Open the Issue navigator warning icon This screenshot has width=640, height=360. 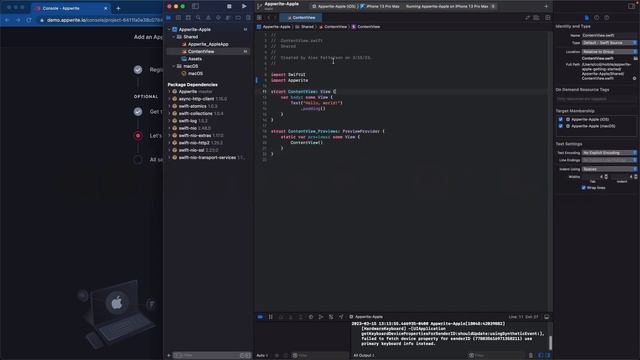coord(208,18)
